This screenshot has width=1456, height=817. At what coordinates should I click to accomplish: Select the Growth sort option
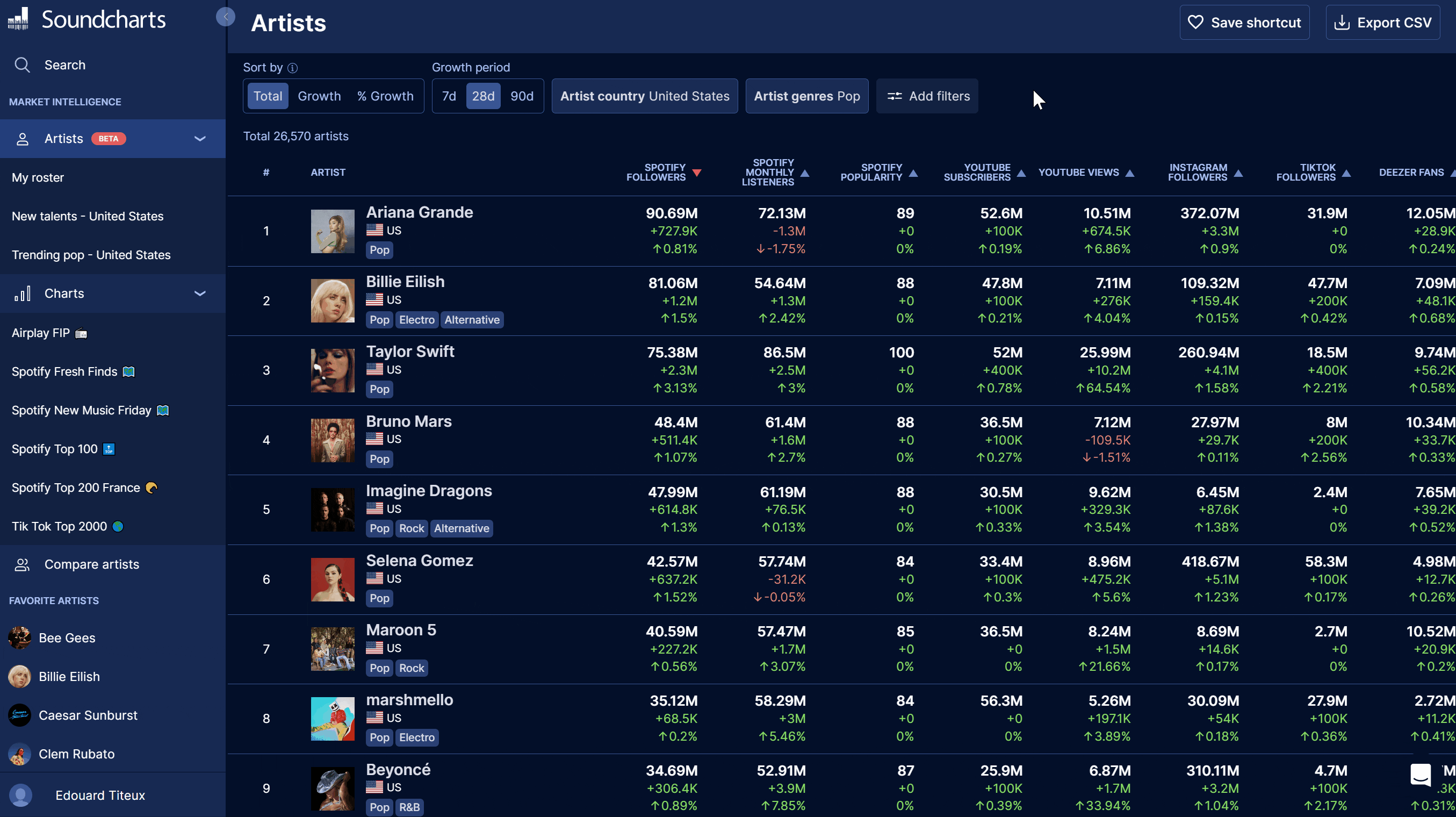(319, 96)
